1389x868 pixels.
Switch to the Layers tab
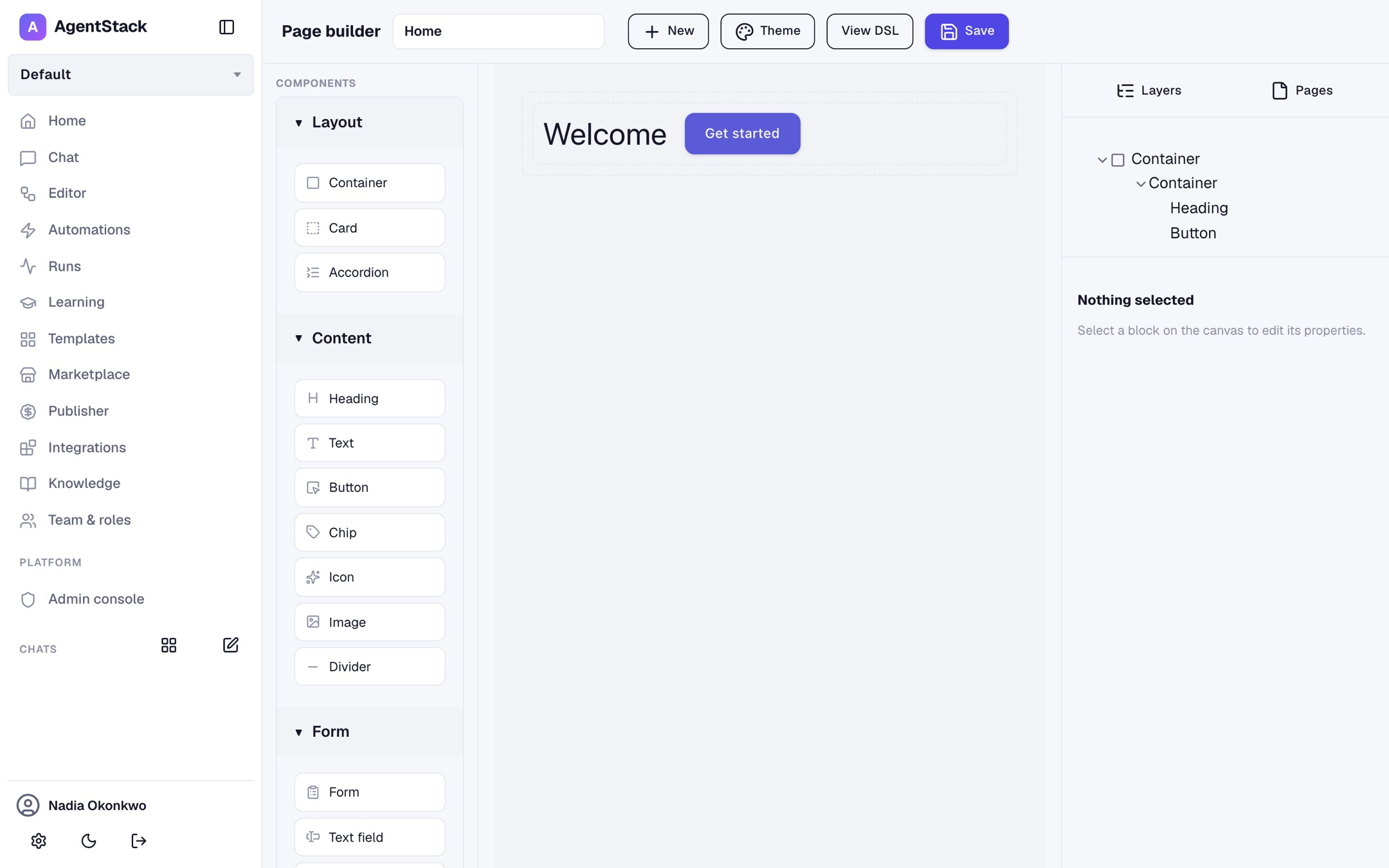[1148, 91]
